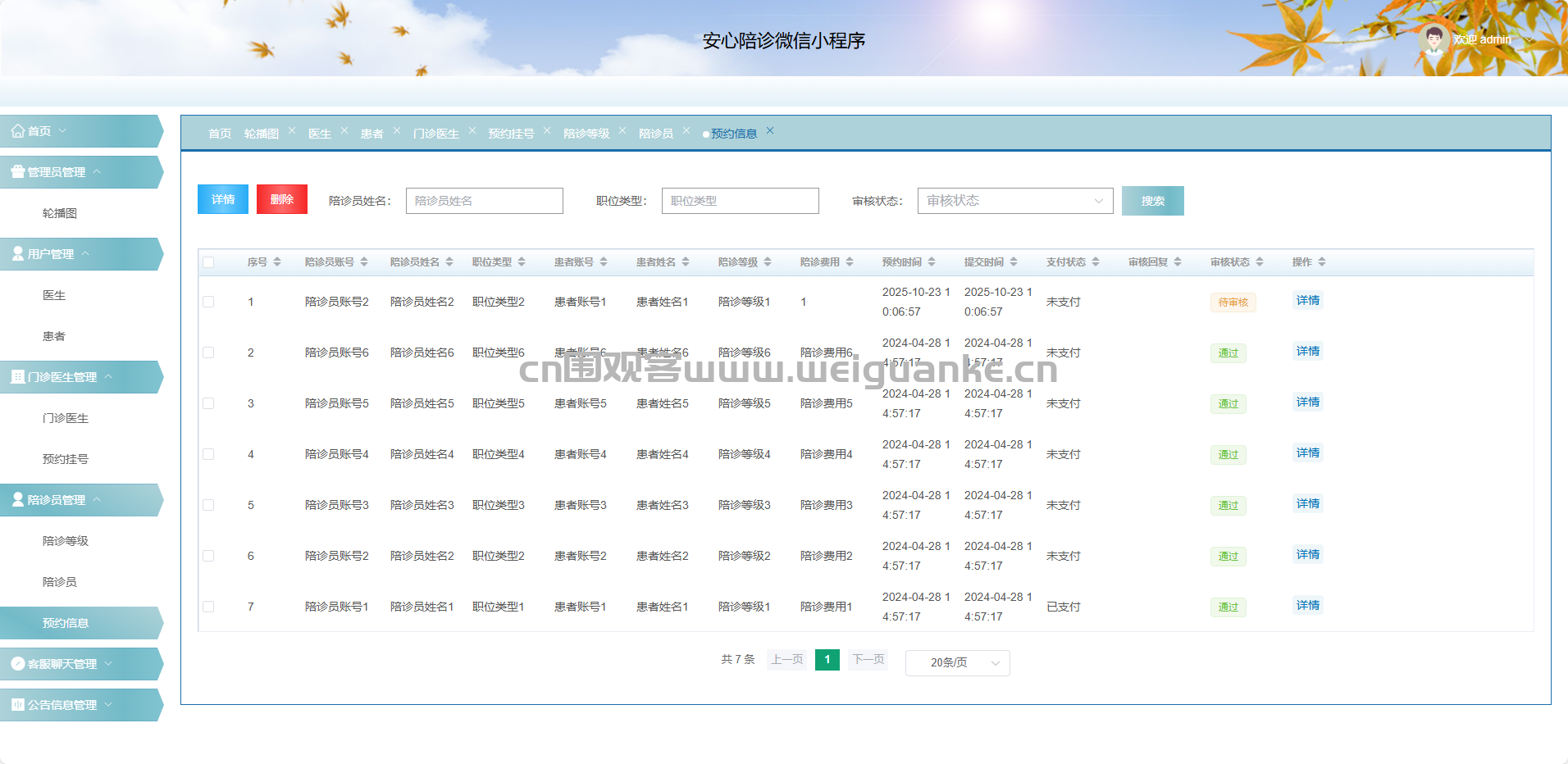1568x764 pixels.
Task: Close the 预约信息 tab using its X
Action: [770, 131]
